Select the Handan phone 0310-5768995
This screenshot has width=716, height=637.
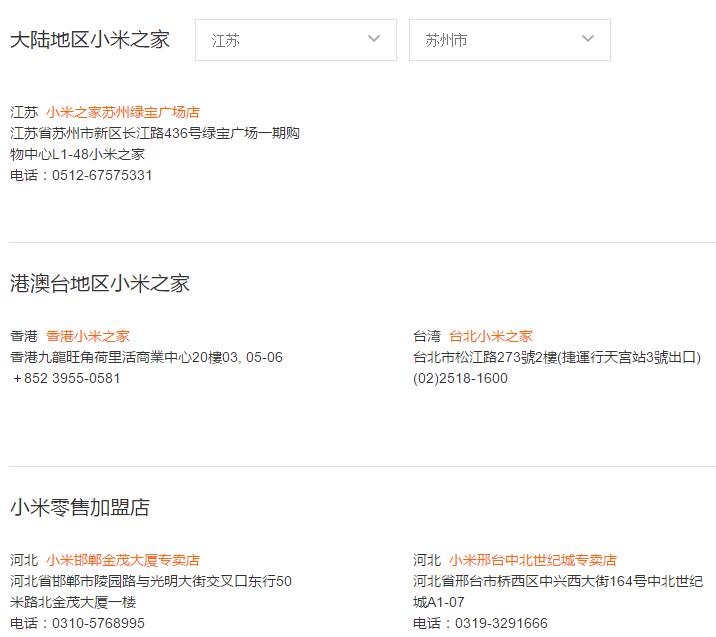[x=98, y=623]
